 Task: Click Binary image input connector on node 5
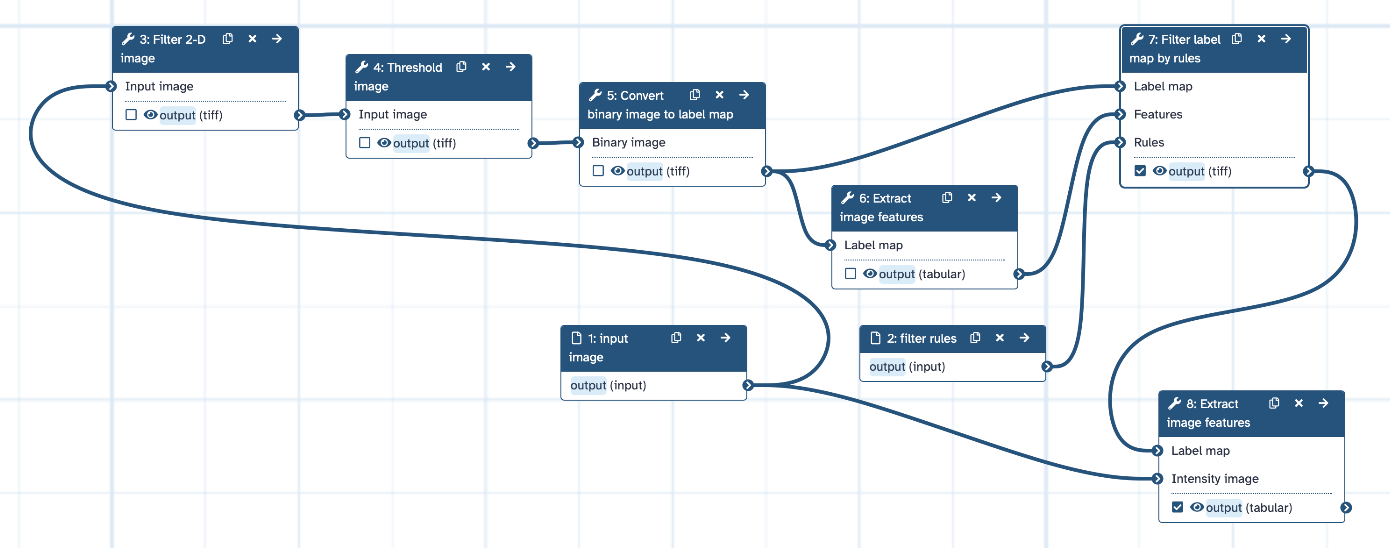(578, 142)
